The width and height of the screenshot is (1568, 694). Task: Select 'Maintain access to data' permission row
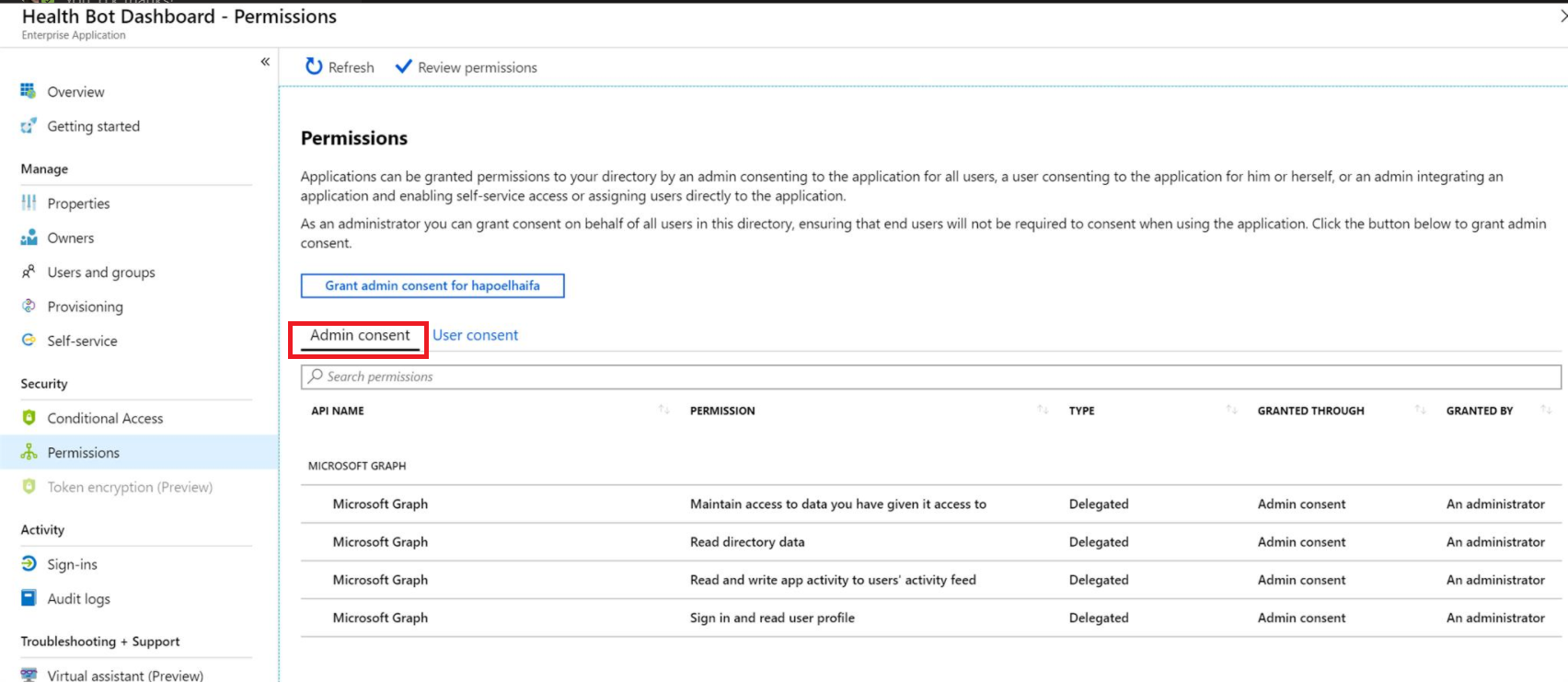(x=930, y=503)
